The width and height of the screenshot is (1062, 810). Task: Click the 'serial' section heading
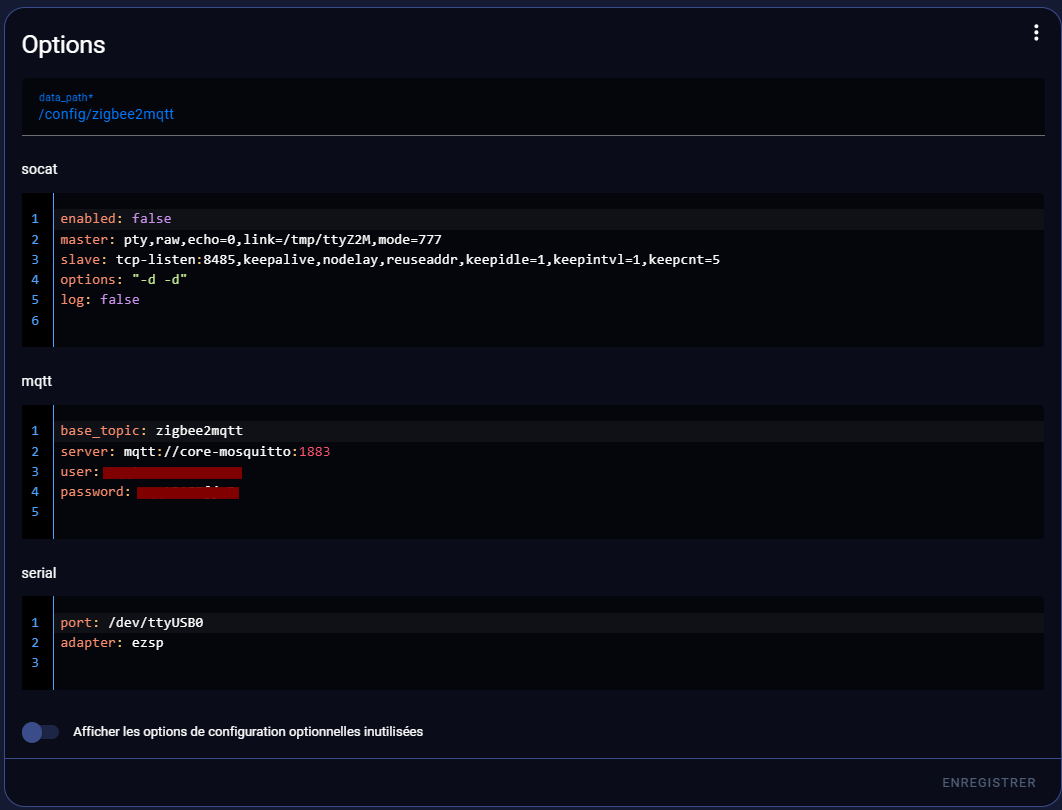39,573
